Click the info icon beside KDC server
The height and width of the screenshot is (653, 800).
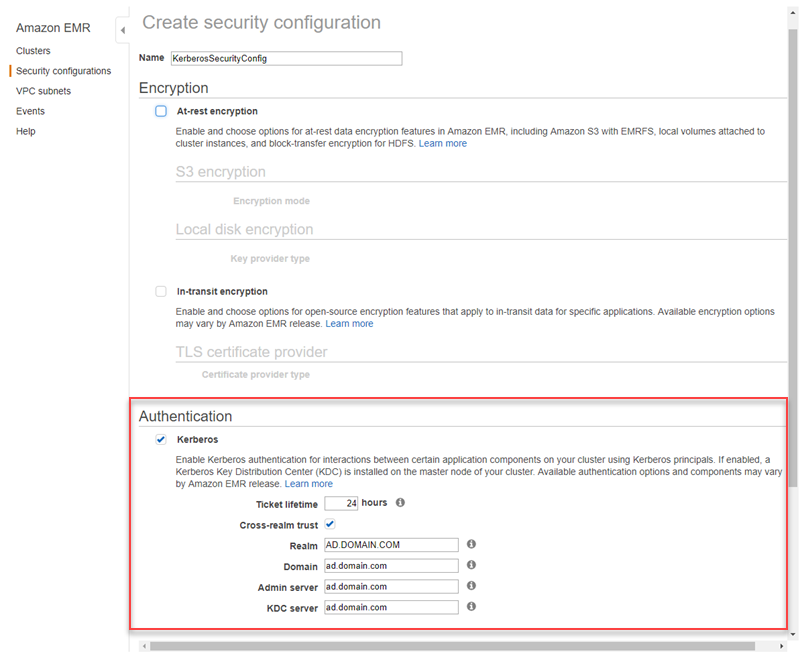coord(471,607)
